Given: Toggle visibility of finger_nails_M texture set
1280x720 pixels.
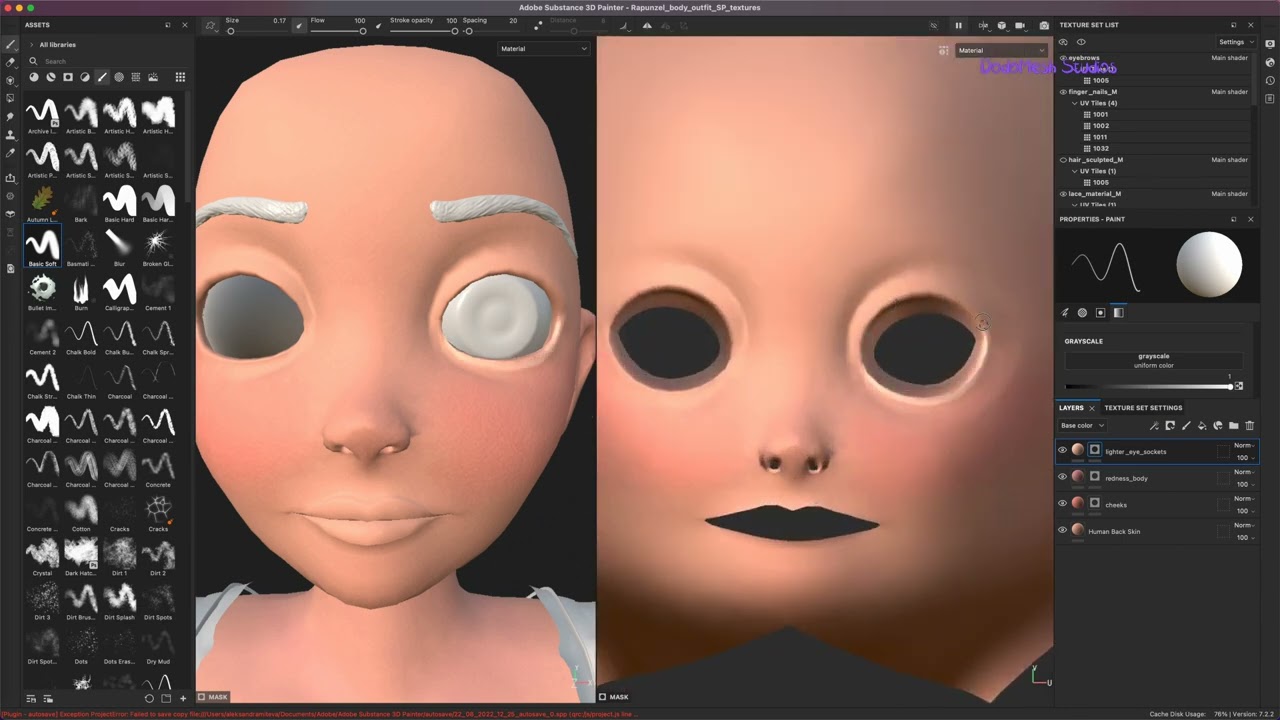Looking at the screenshot, I should (x=1063, y=92).
